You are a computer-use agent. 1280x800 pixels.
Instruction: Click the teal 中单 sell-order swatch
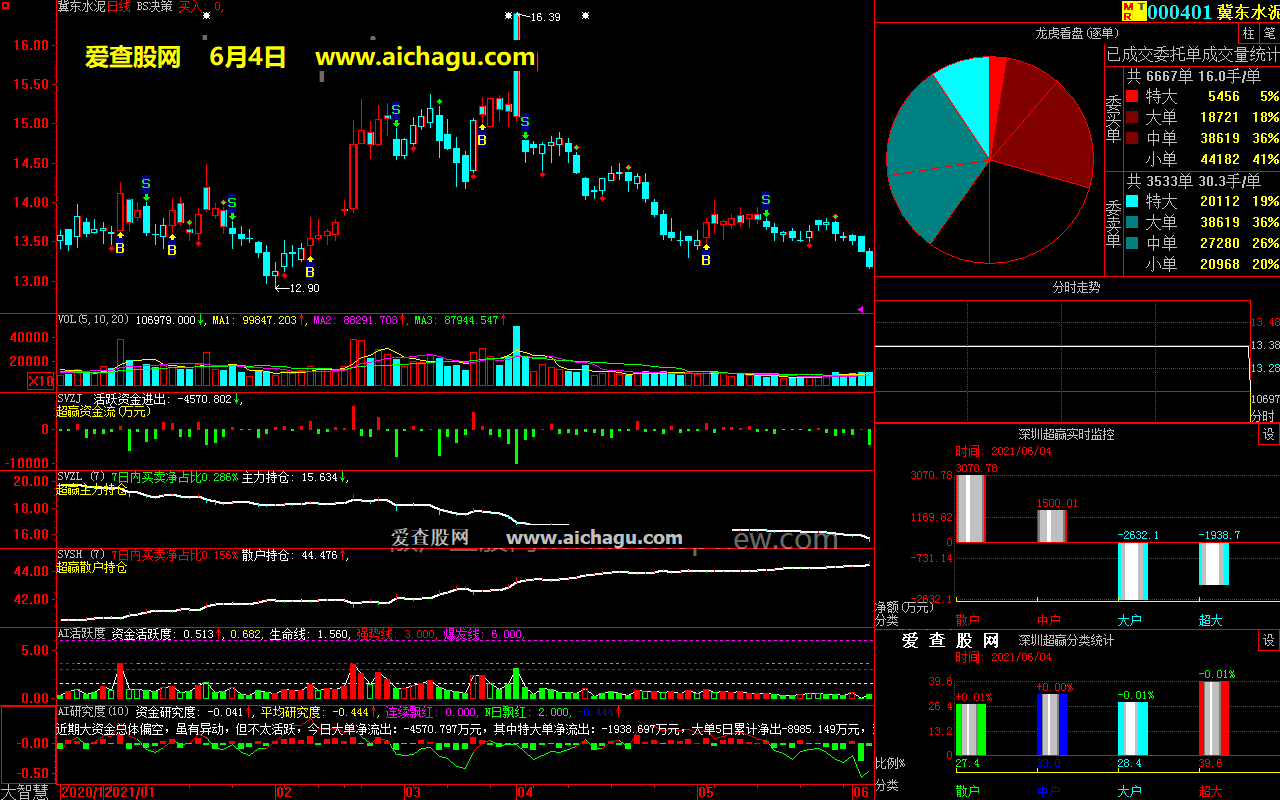1131,243
